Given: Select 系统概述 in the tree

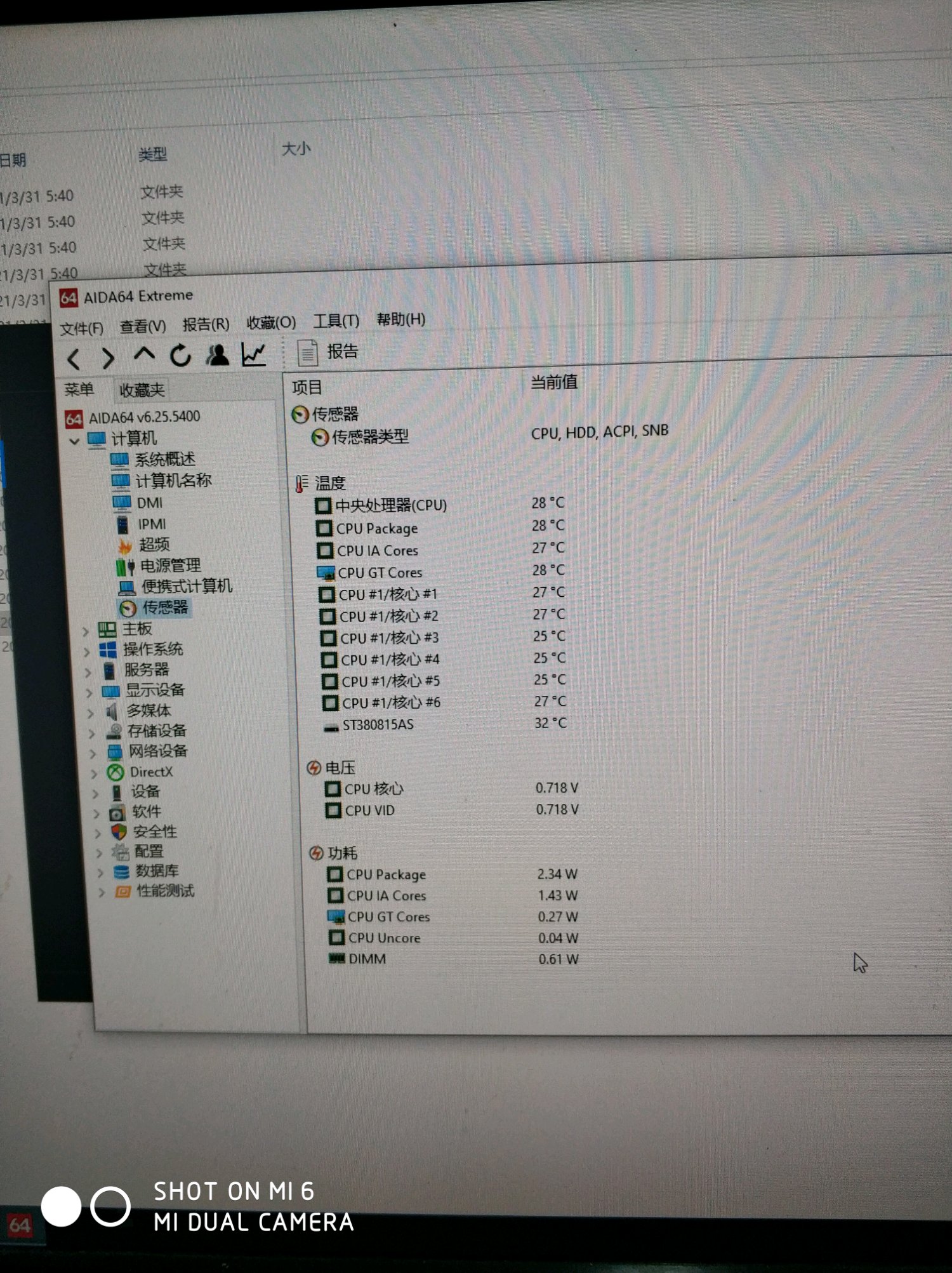Looking at the screenshot, I should click(153, 459).
